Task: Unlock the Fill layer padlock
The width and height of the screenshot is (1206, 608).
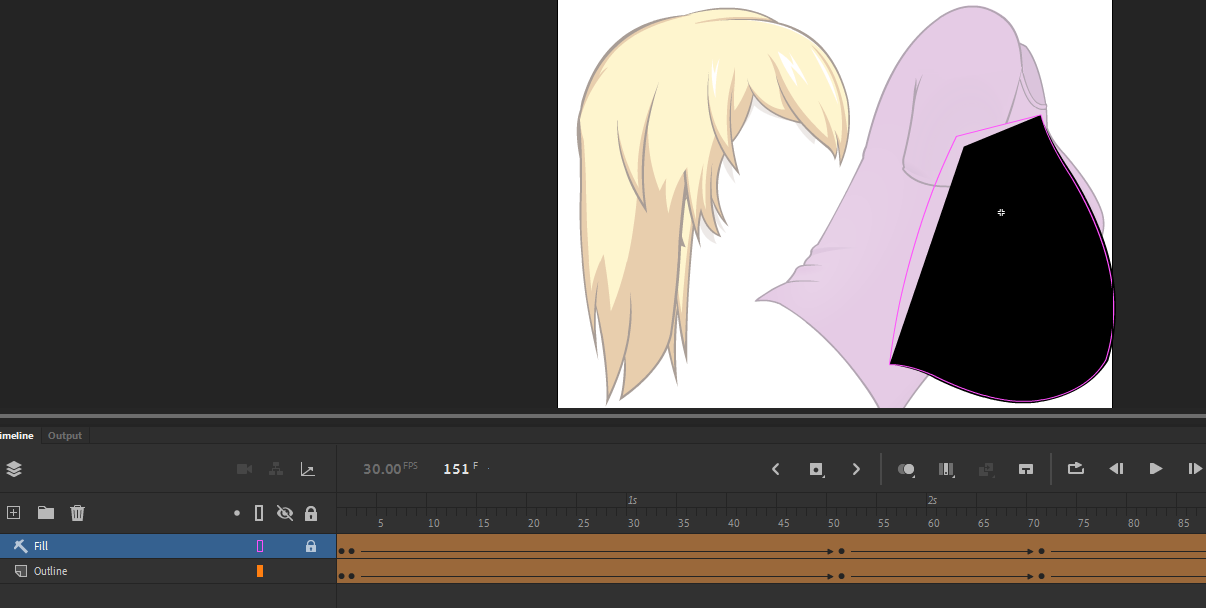Action: 311,546
